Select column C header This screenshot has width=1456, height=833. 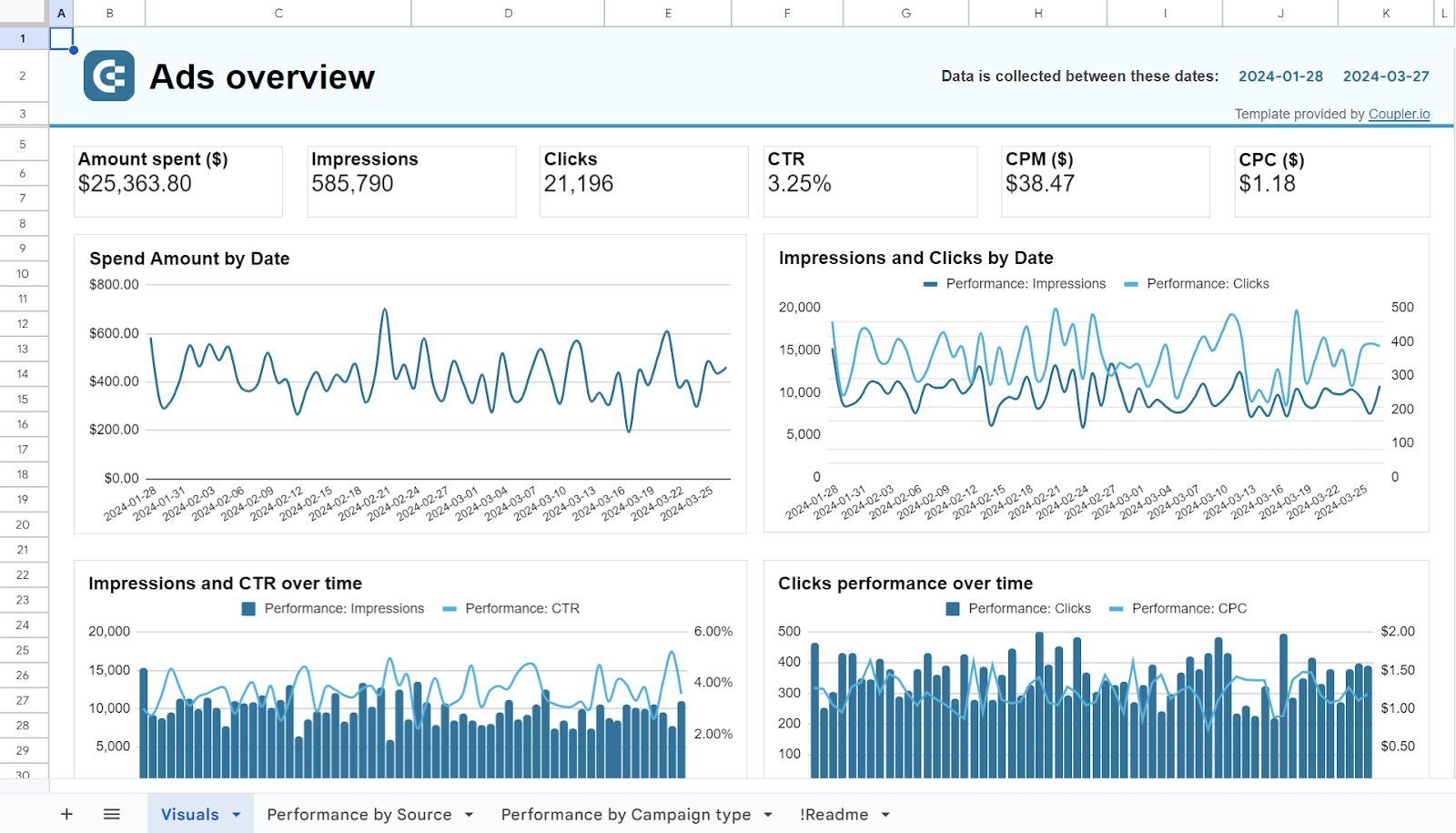pyautogui.click(x=278, y=13)
